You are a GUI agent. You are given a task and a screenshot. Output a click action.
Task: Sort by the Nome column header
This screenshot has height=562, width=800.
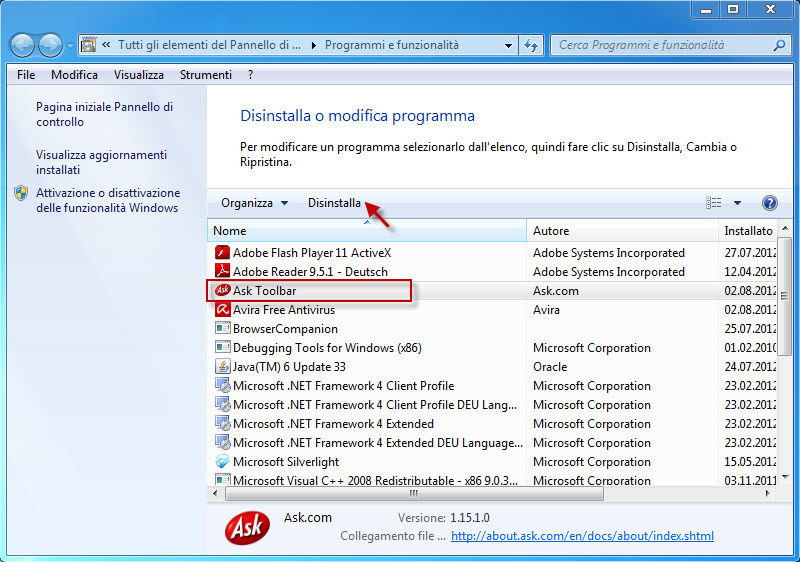coord(367,231)
